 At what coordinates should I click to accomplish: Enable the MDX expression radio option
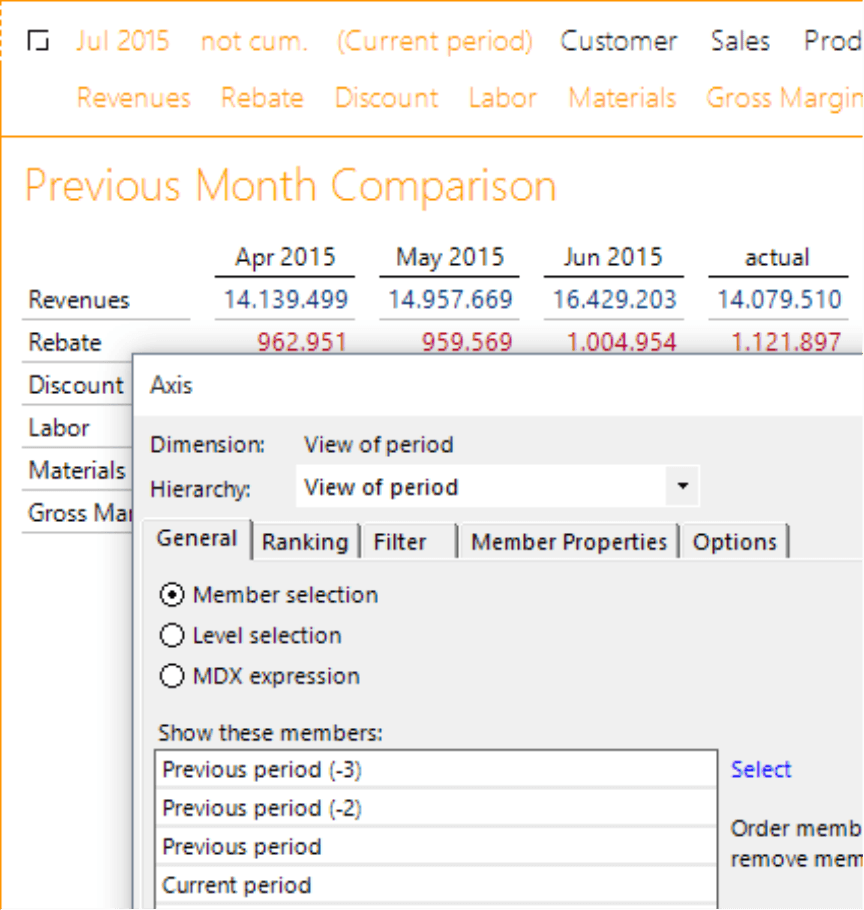click(173, 677)
